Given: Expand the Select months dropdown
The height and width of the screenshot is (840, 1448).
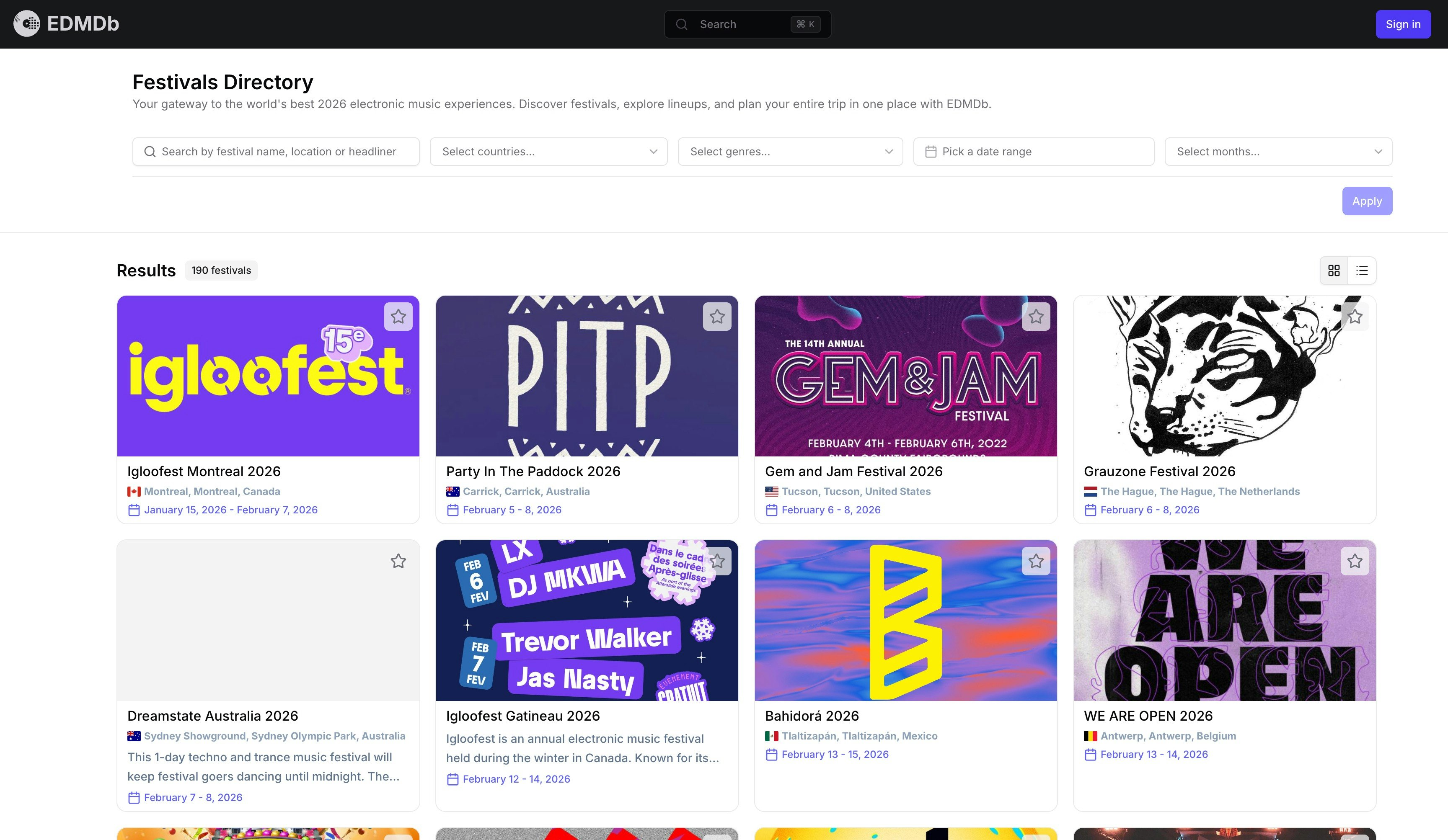Looking at the screenshot, I should pyautogui.click(x=1278, y=151).
